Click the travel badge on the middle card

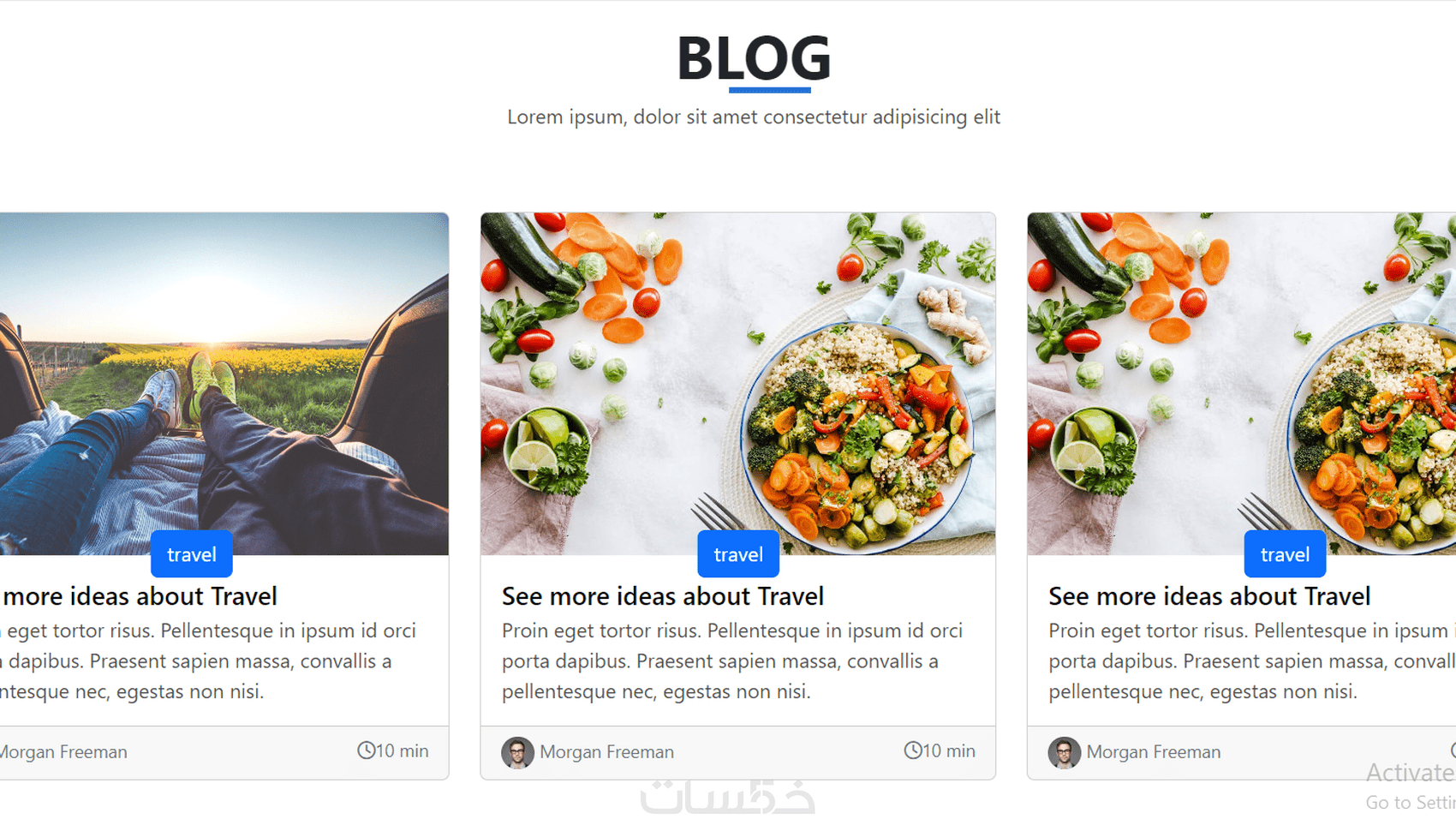[x=738, y=554]
